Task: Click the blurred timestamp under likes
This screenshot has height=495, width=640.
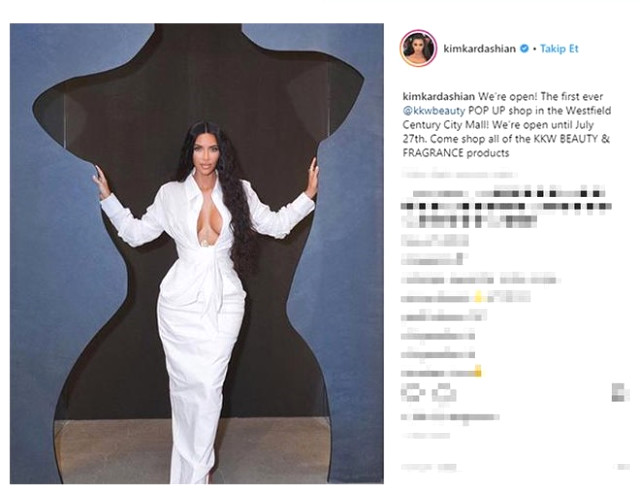Action: [426, 435]
